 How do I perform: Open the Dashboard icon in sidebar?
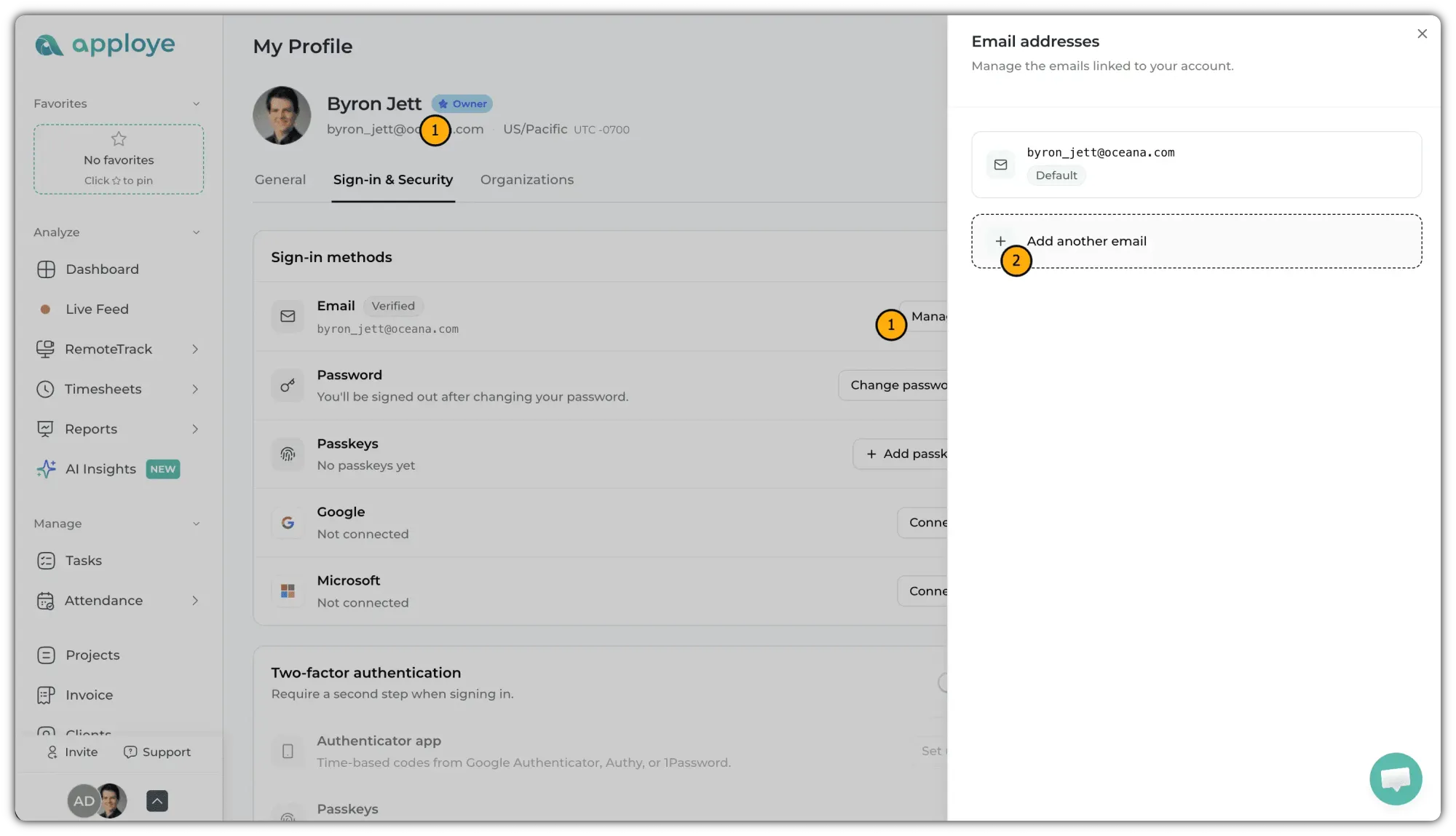point(46,269)
